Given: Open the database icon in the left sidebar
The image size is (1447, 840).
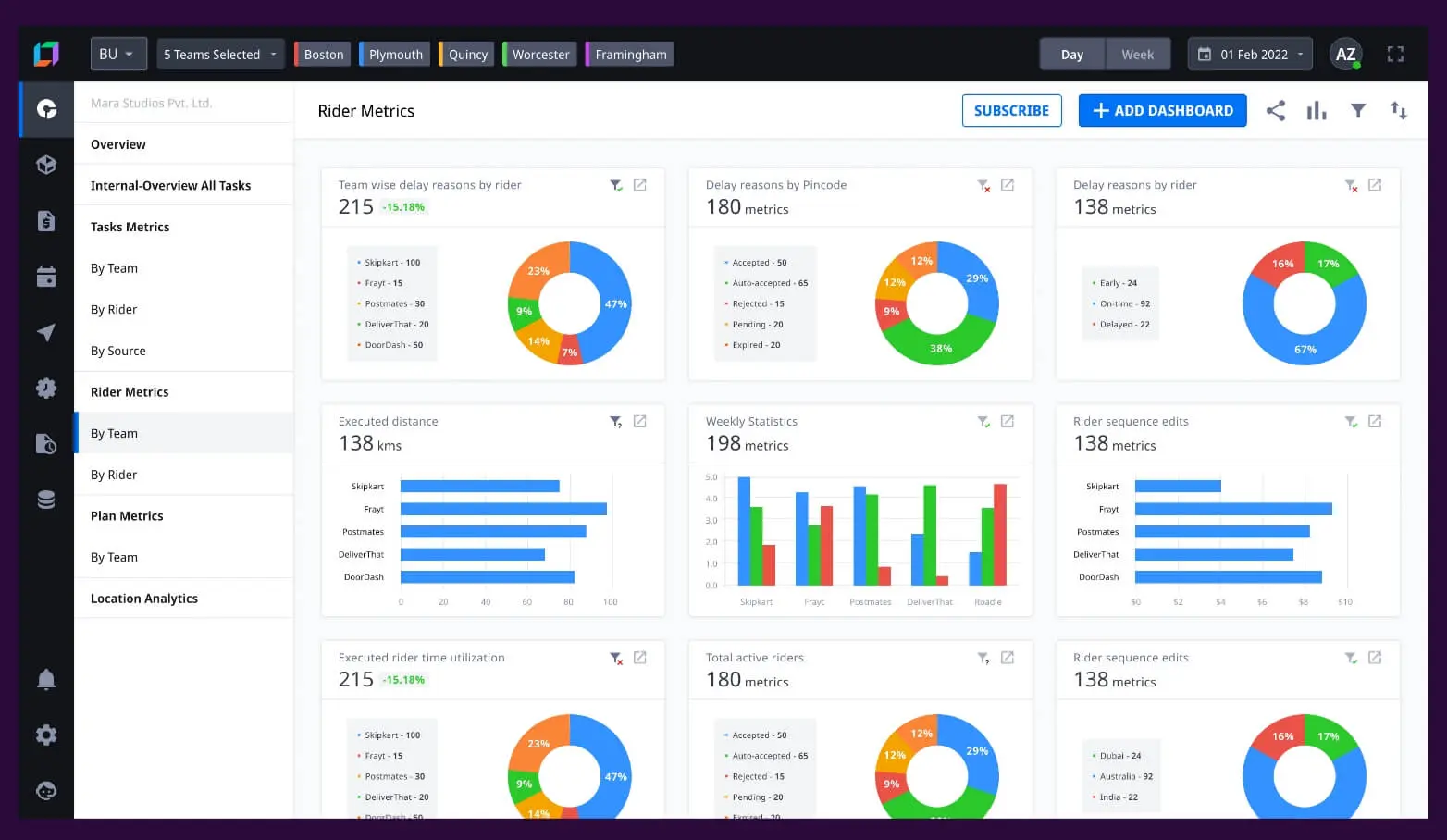Looking at the screenshot, I should pos(46,499).
